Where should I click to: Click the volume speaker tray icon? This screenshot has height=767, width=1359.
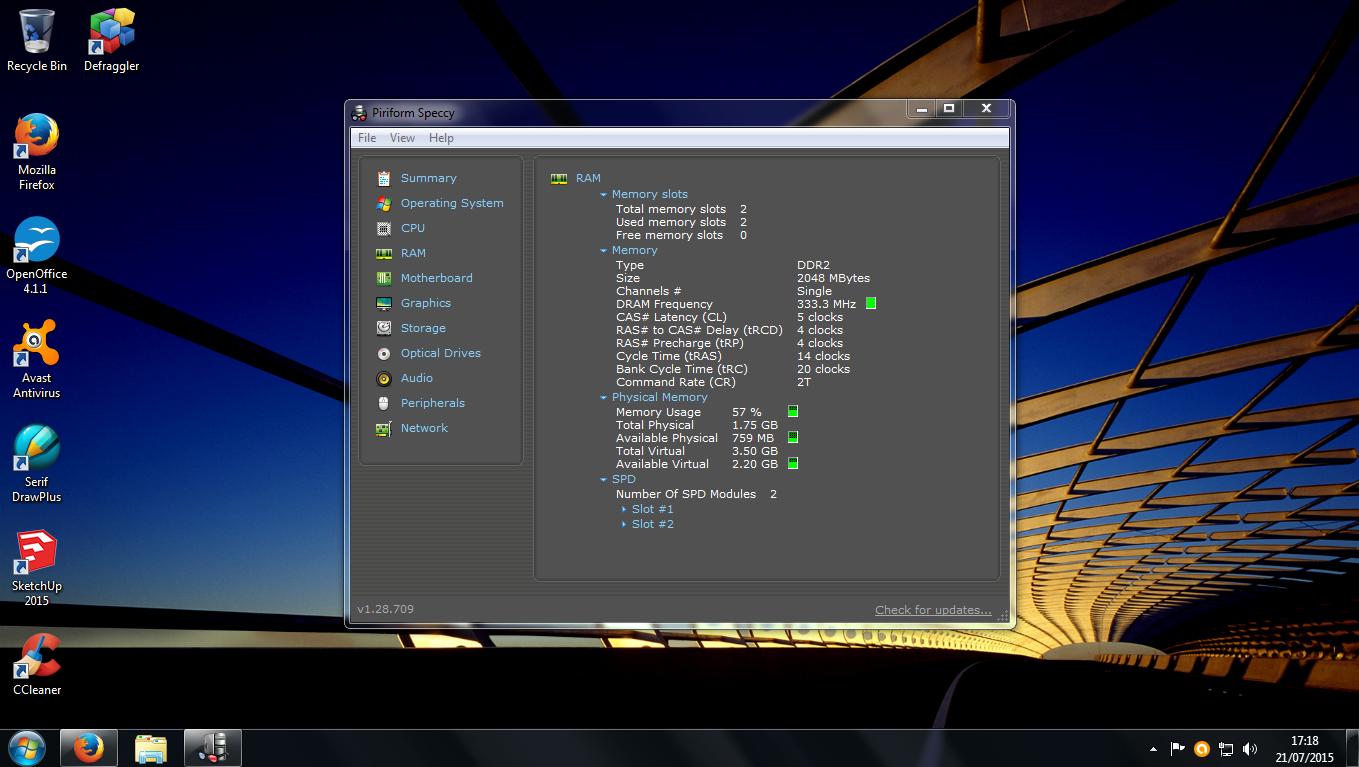(1250, 748)
